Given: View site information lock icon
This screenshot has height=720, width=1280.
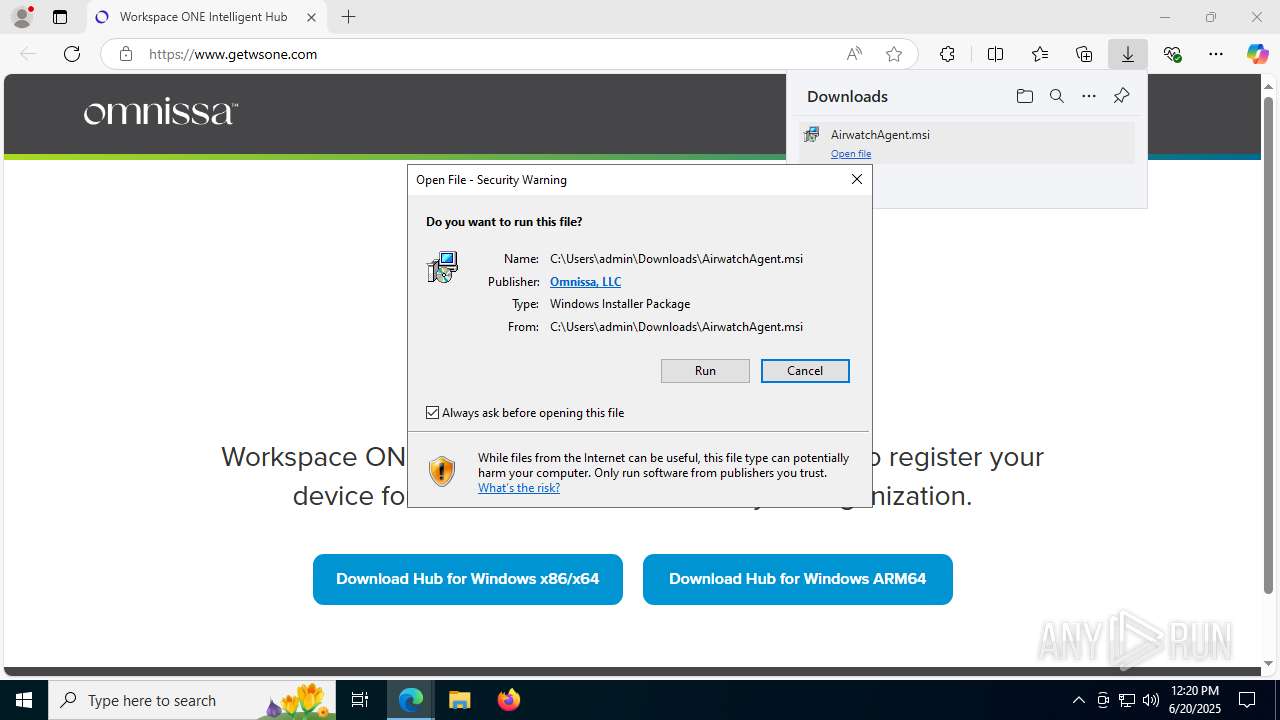Looking at the screenshot, I should click(126, 54).
